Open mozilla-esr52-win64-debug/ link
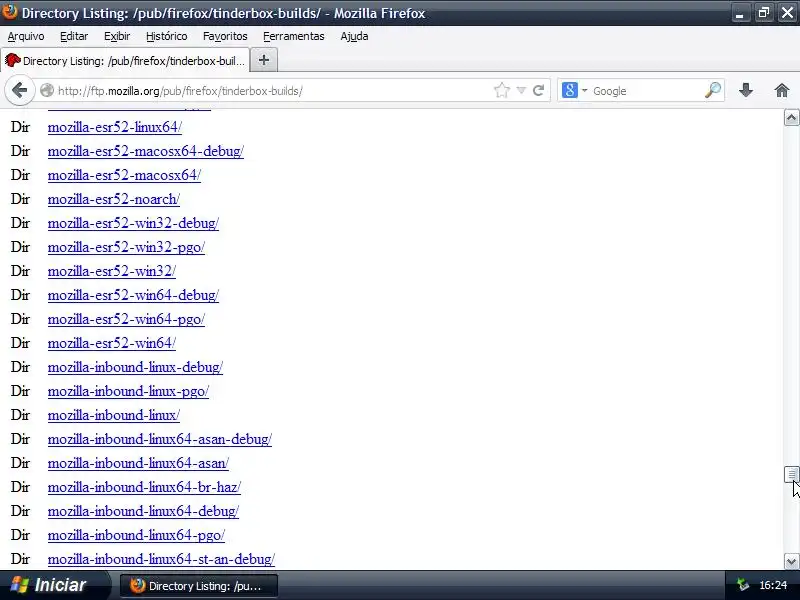Screen dimensions: 800x600 tap(133, 295)
